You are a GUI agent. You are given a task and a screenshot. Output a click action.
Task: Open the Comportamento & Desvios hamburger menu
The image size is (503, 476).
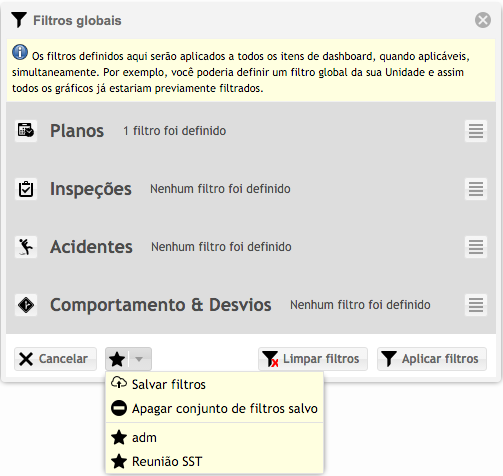(x=476, y=305)
